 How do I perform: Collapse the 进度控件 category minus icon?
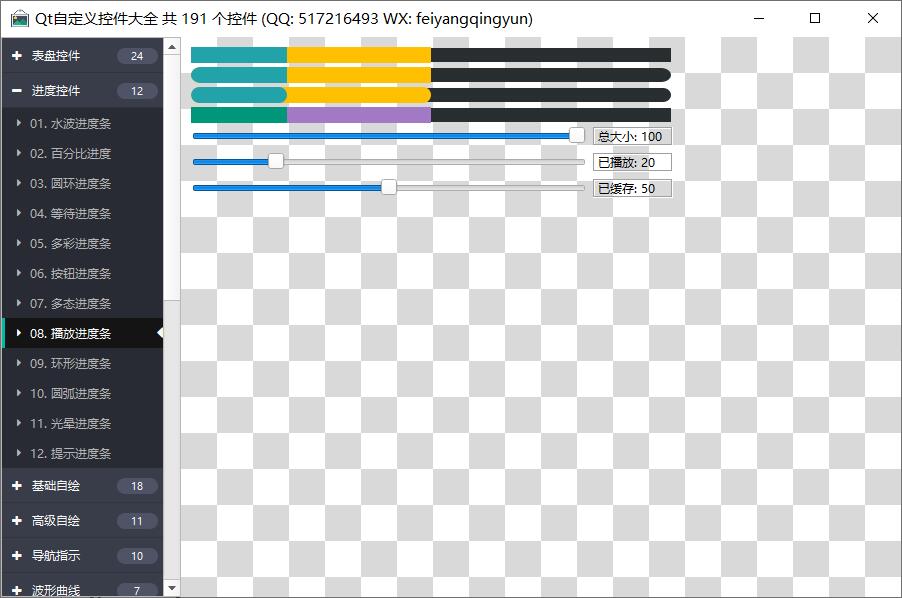[17, 91]
